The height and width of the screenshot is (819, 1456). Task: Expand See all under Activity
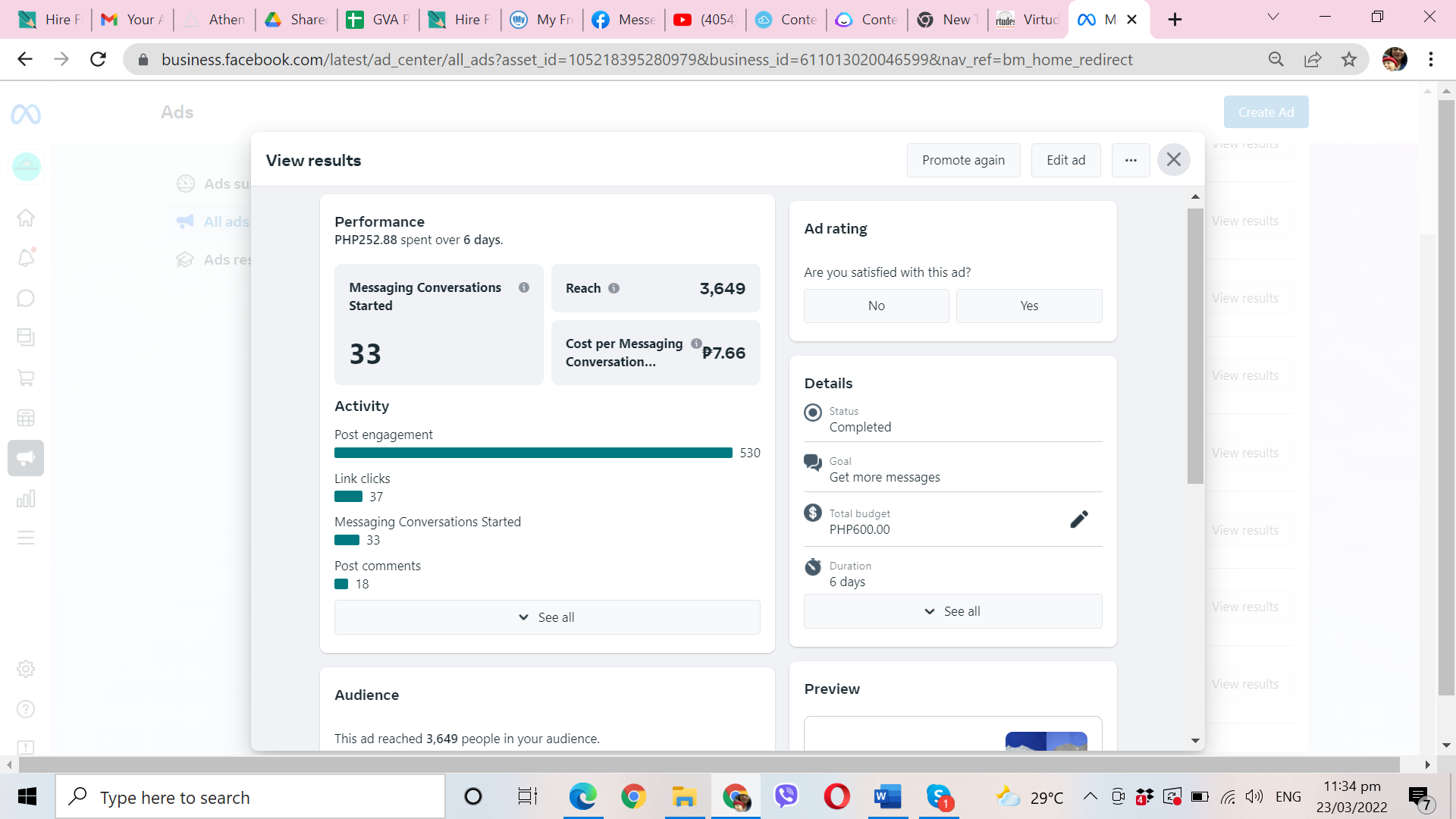pos(547,617)
